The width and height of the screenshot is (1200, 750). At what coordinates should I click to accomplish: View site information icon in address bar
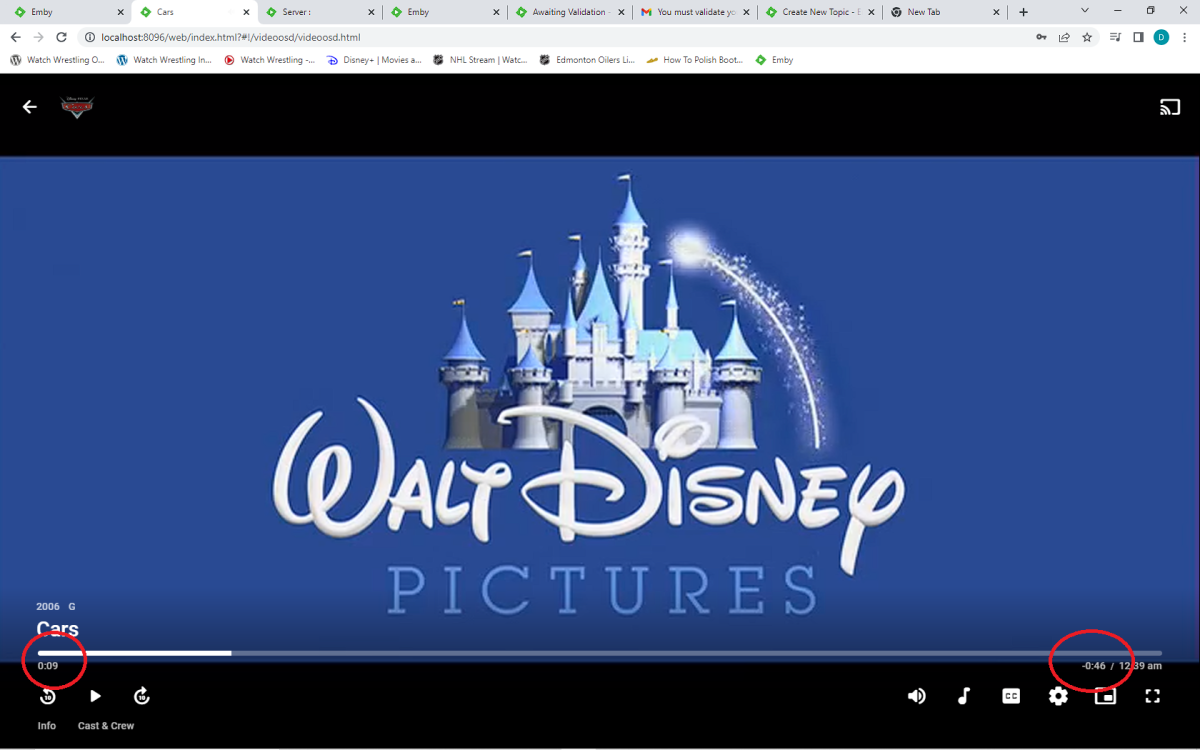click(89, 37)
